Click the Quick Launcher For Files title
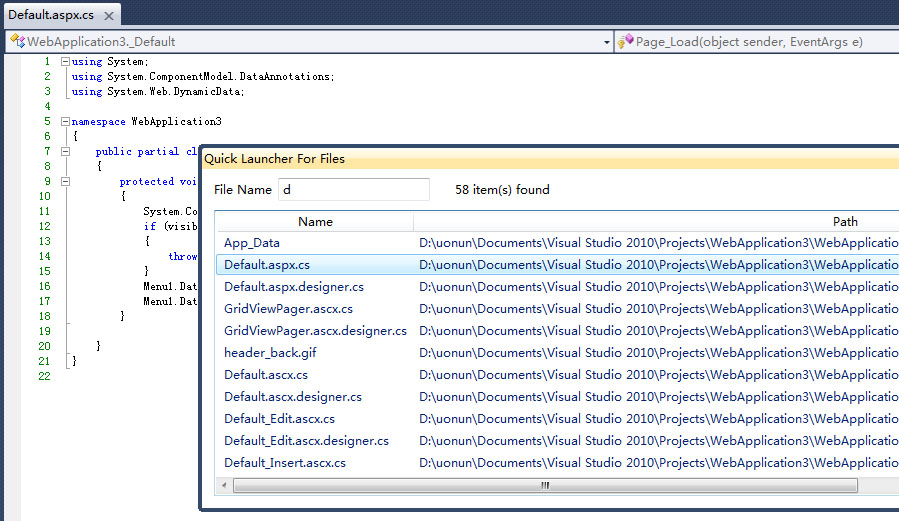The height and width of the screenshot is (521, 899). click(275, 159)
